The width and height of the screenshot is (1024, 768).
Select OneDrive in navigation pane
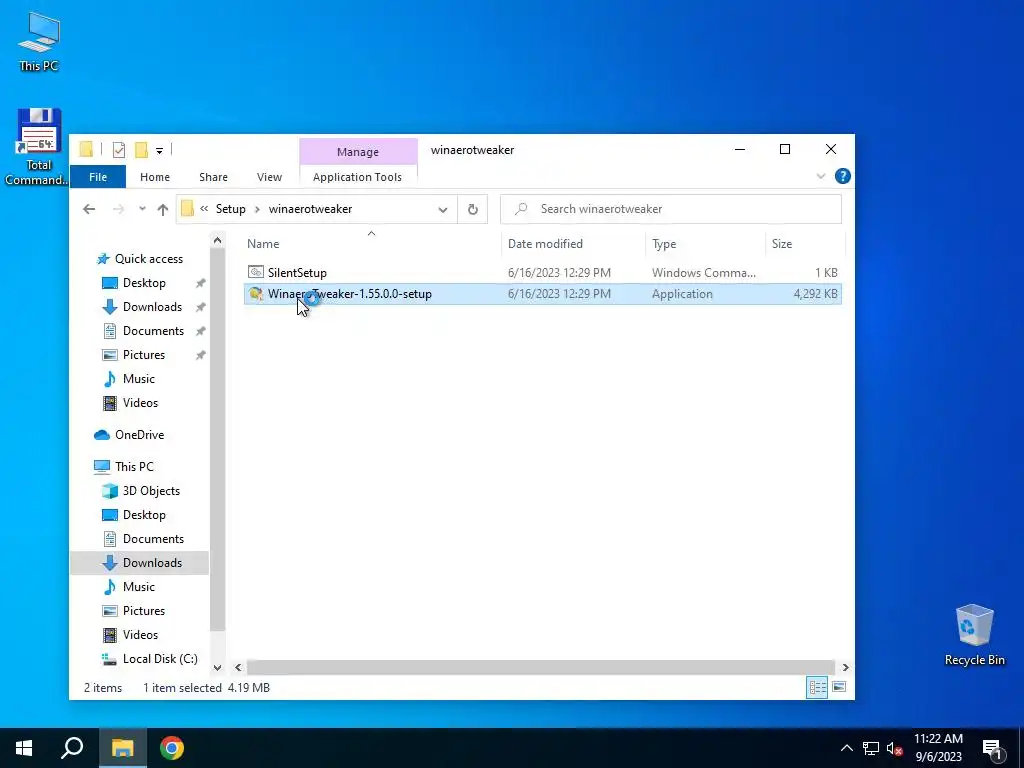(139, 435)
